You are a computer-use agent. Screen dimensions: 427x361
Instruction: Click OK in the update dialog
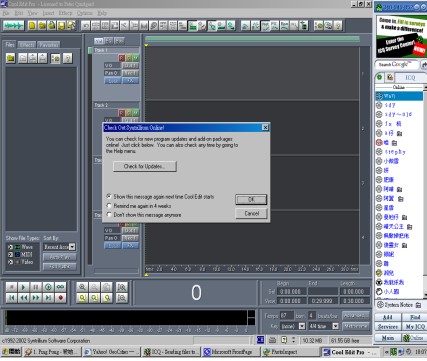(251, 199)
